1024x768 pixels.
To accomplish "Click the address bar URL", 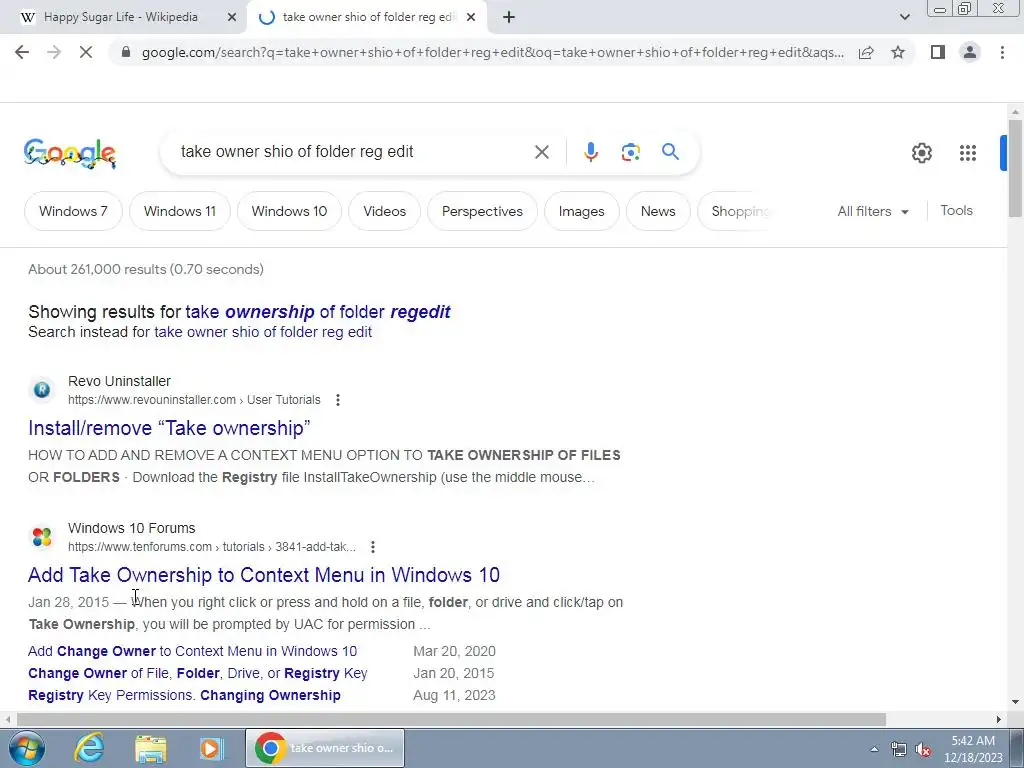I will (x=492, y=52).
